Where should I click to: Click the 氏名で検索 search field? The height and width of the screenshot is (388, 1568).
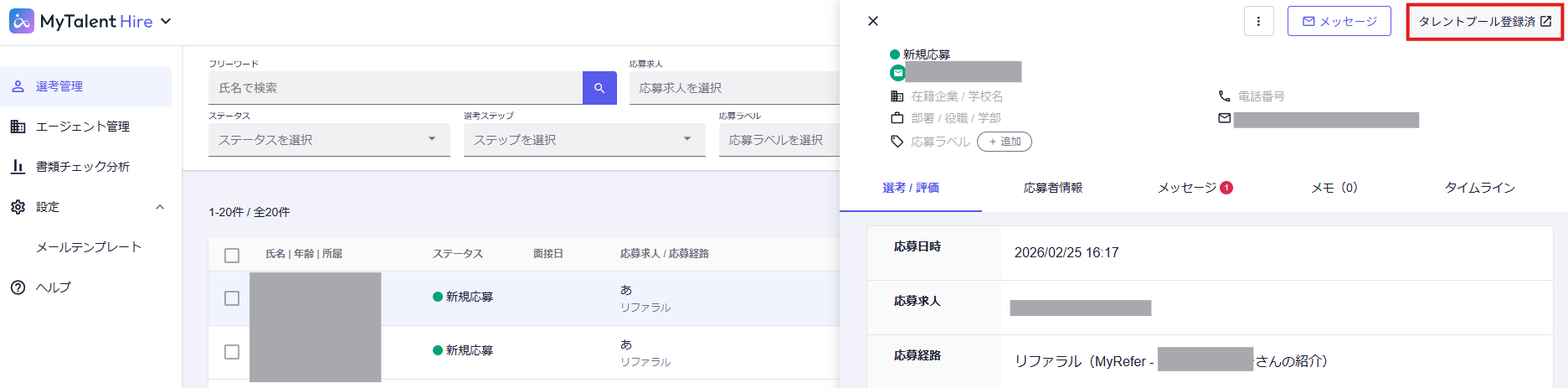(x=395, y=88)
